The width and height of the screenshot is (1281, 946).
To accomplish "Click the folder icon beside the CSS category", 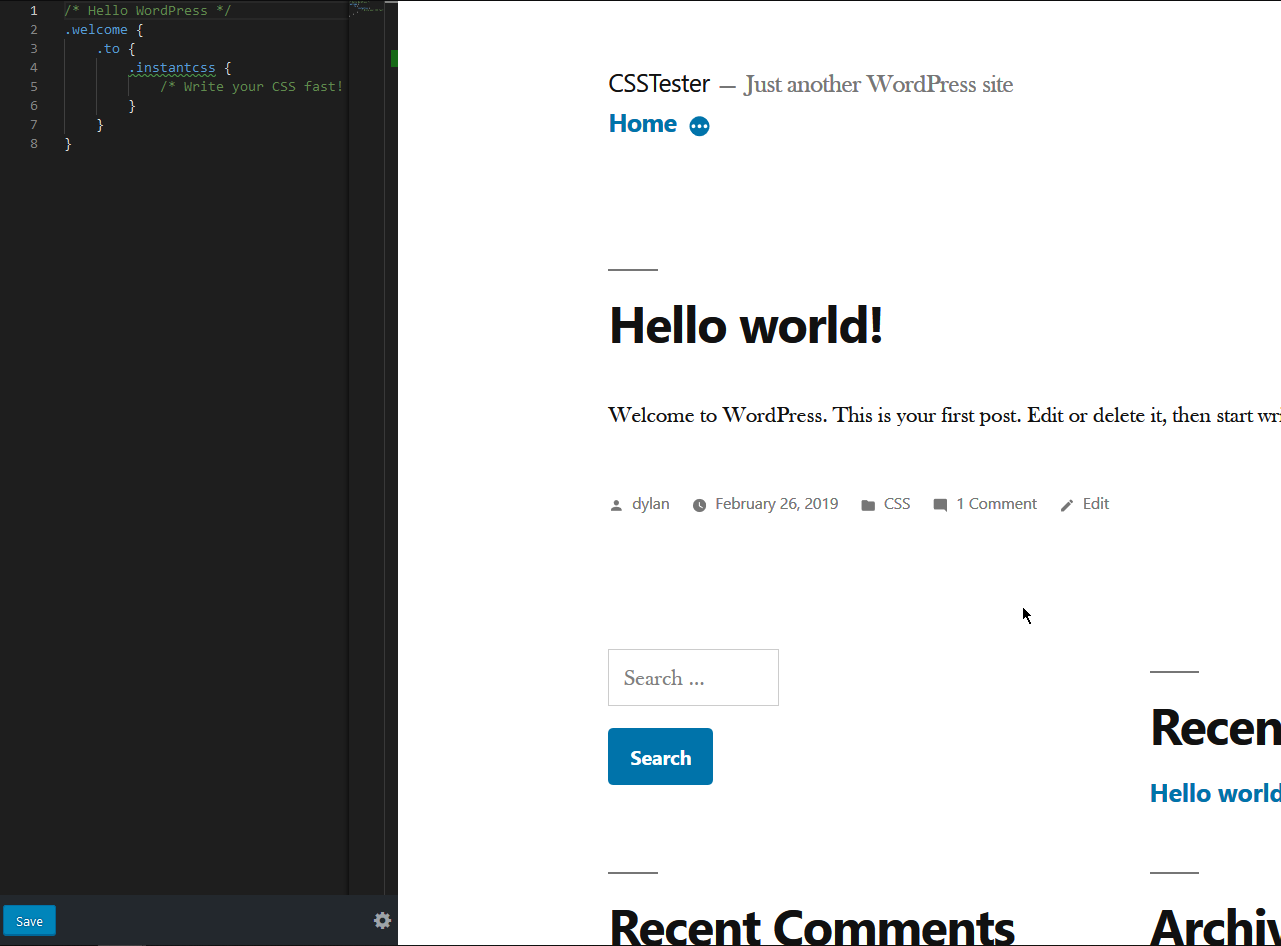I will coord(869,504).
